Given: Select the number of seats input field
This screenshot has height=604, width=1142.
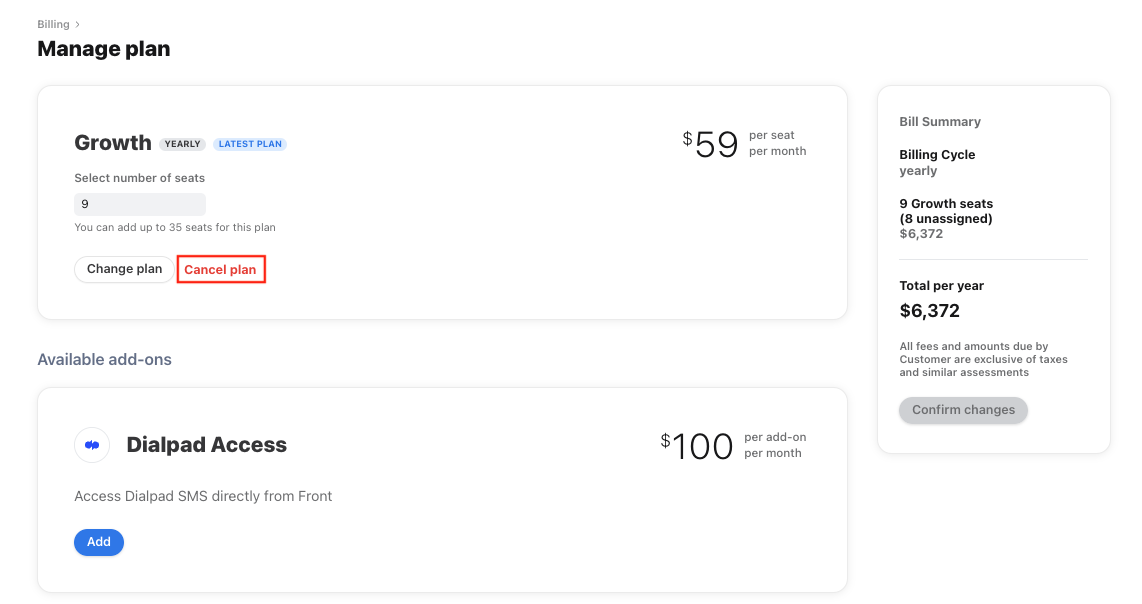Looking at the screenshot, I should pyautogui.click(x=139, y=204).
